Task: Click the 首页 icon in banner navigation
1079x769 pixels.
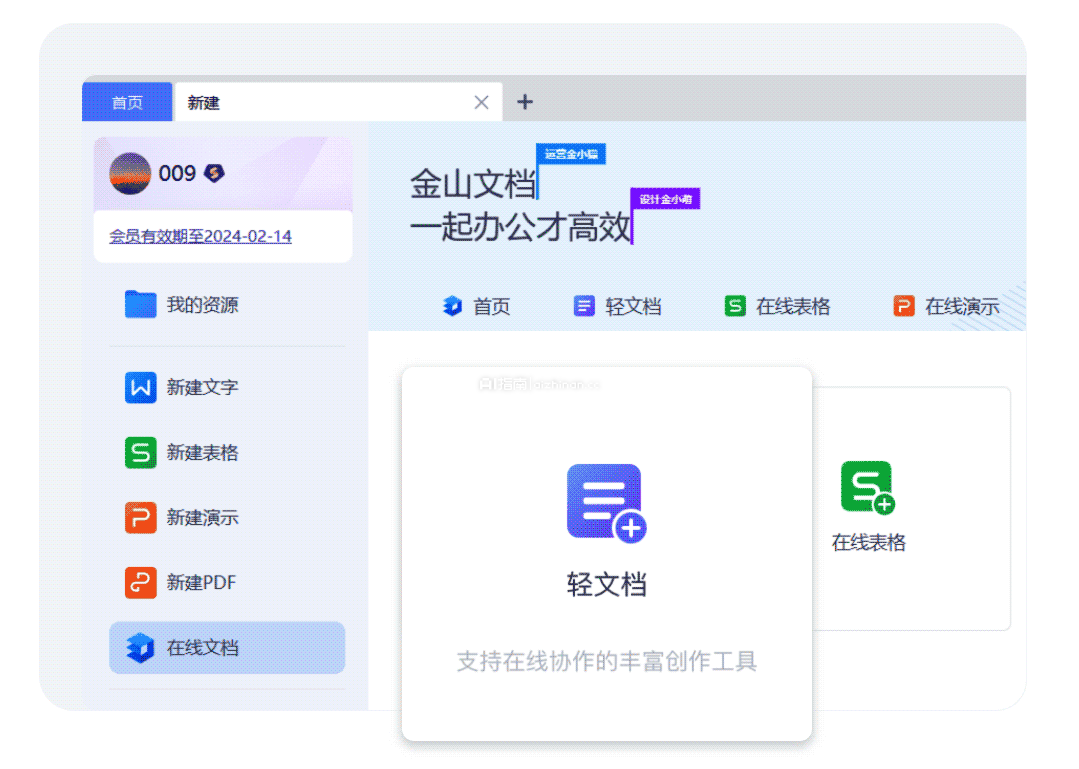Action: [x=452, y=305]
